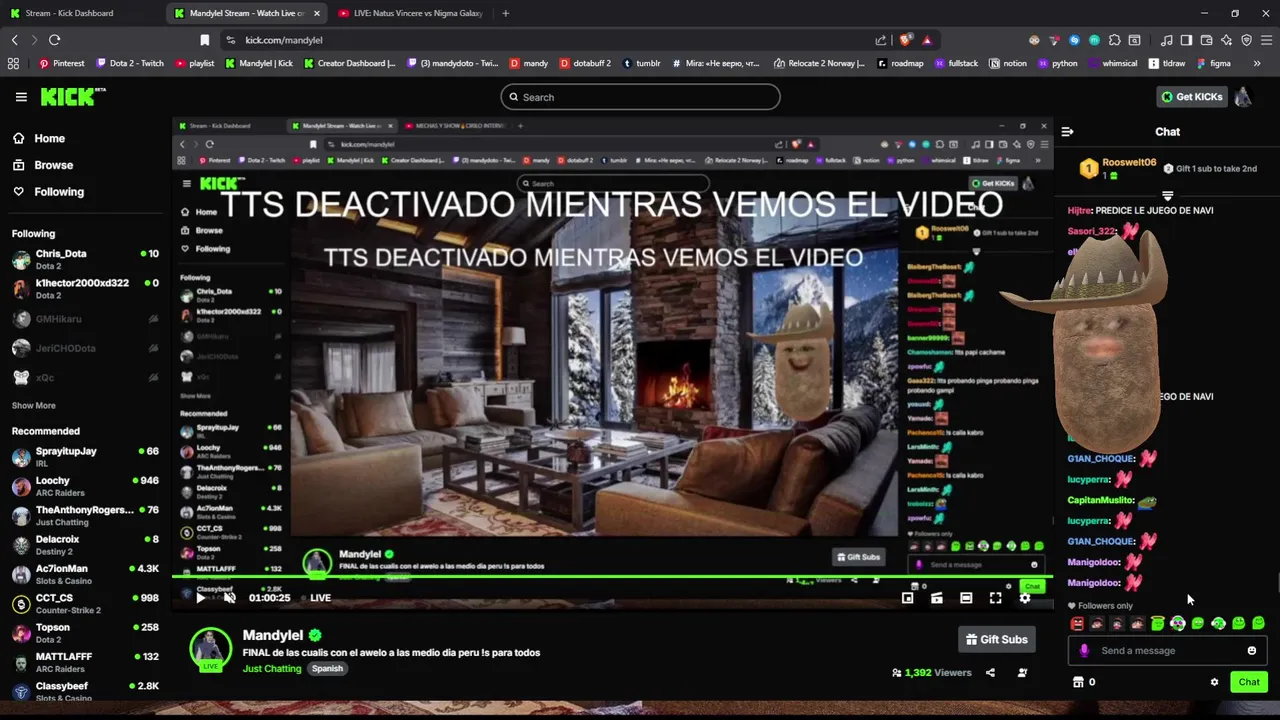Expand the gift leaderboard chevron
This screenshot has height=720, width=1280.
tap(1167, 195)
